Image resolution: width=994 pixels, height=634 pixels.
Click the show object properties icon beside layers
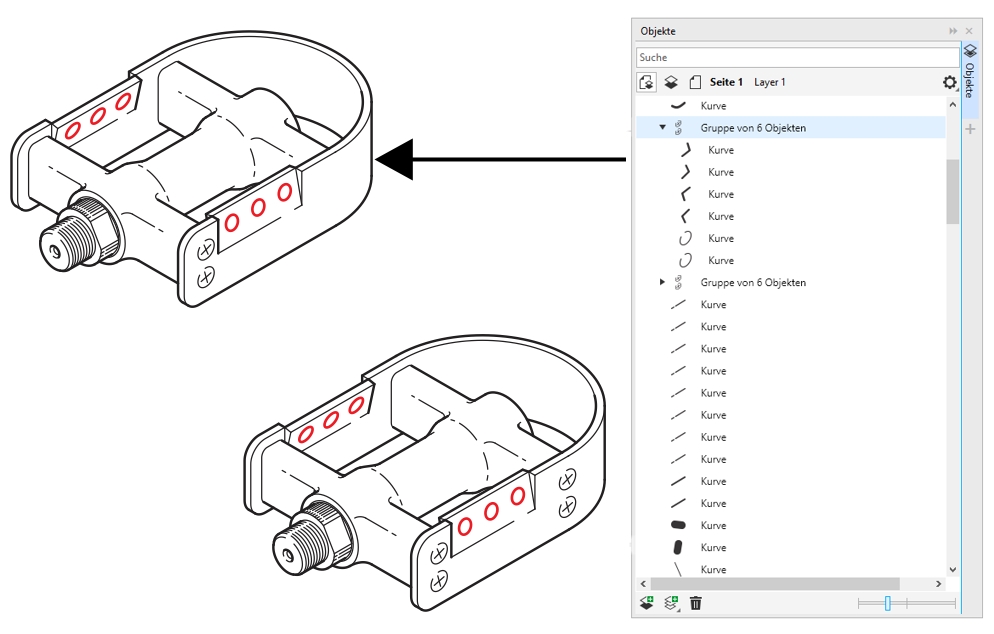[x=646, y=82]
